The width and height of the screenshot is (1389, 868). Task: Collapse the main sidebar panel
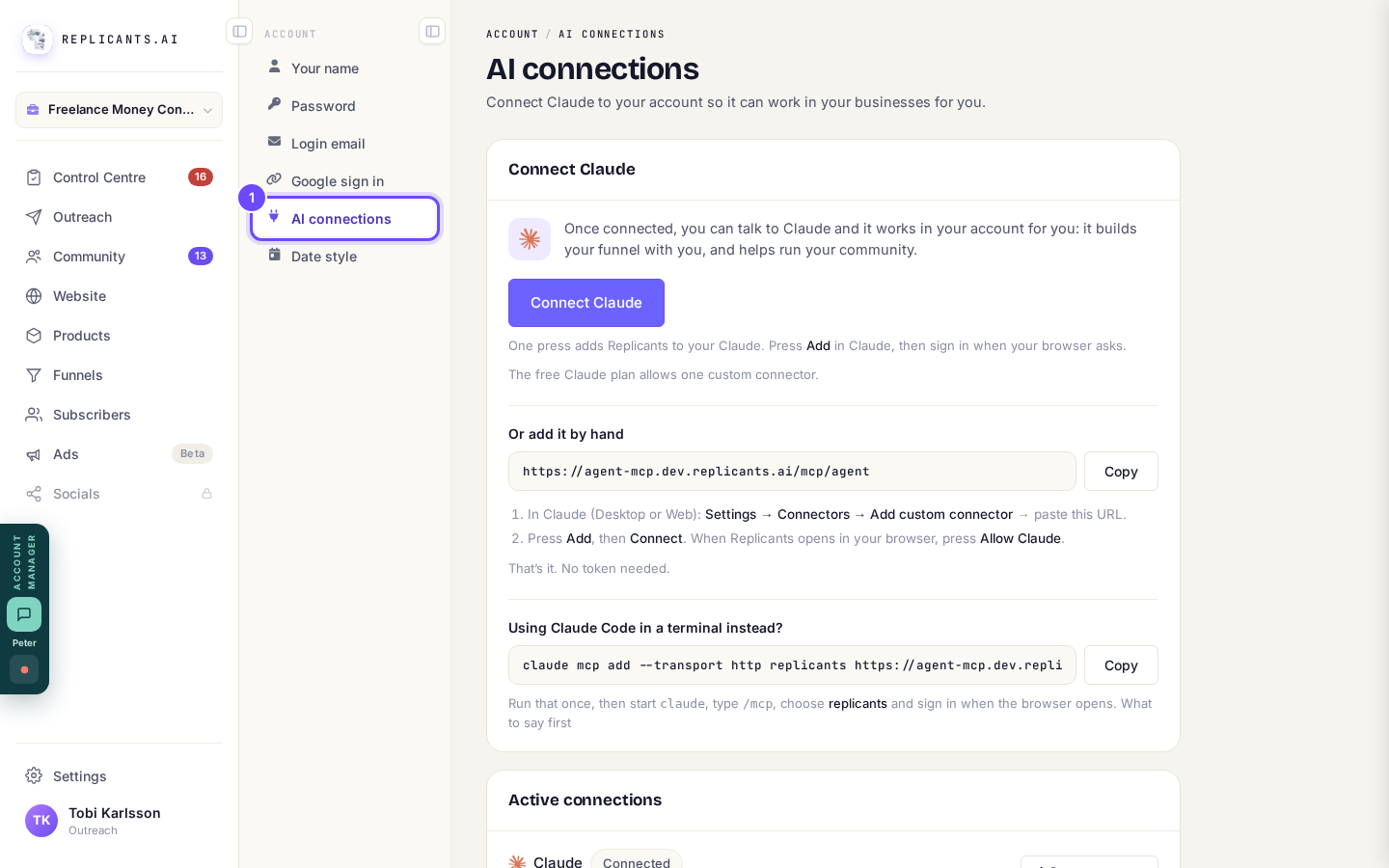(239, 31)
